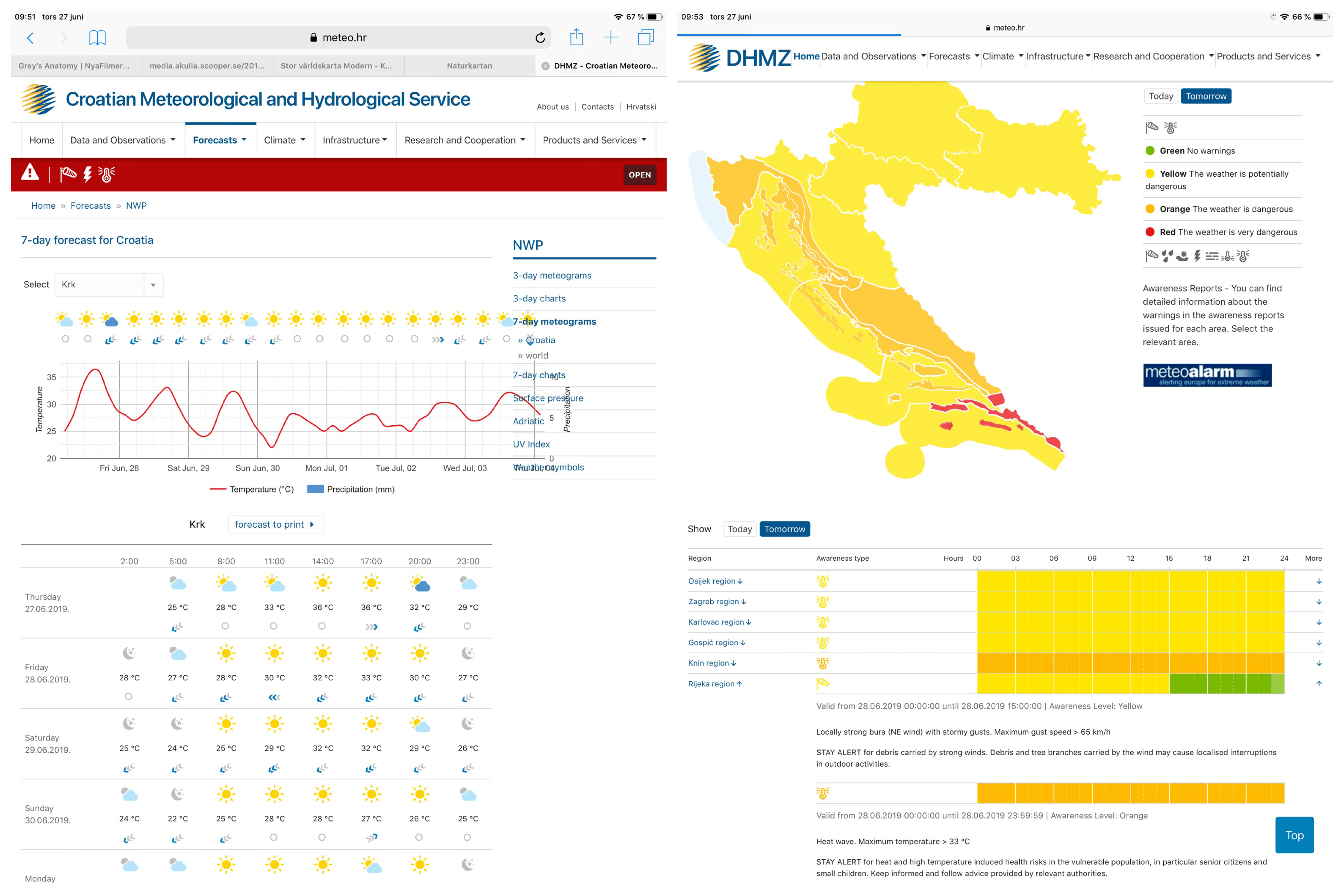Click the thunderstorm lightning icon in red banner
Screen dimensions: 1344x896
pyautogui.click(x=87, y=174)
